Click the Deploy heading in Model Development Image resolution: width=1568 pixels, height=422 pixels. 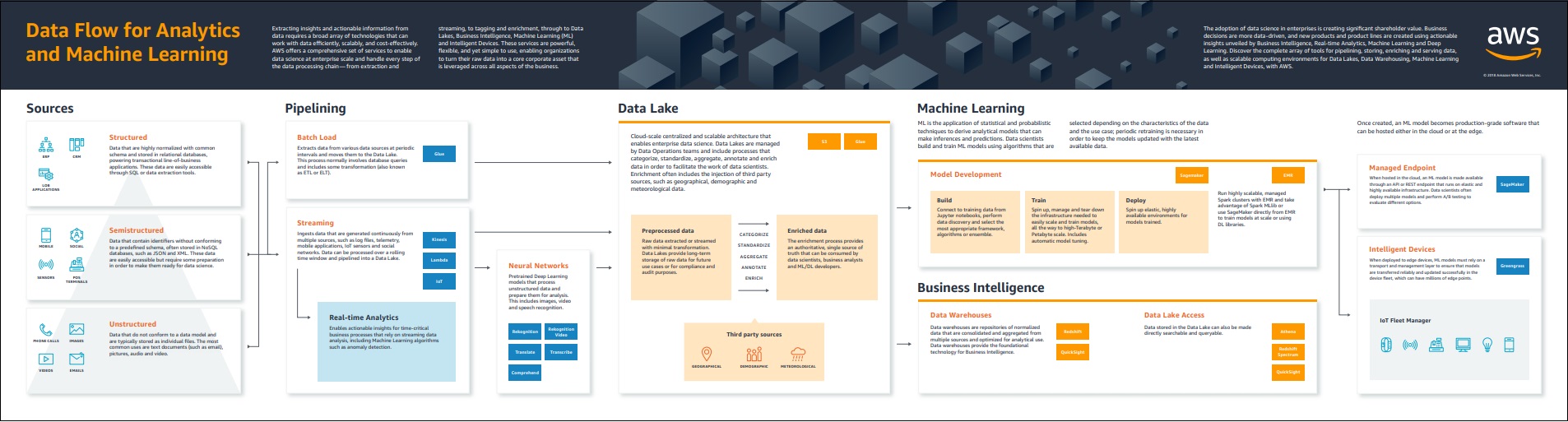click(x=1136, y=200)
